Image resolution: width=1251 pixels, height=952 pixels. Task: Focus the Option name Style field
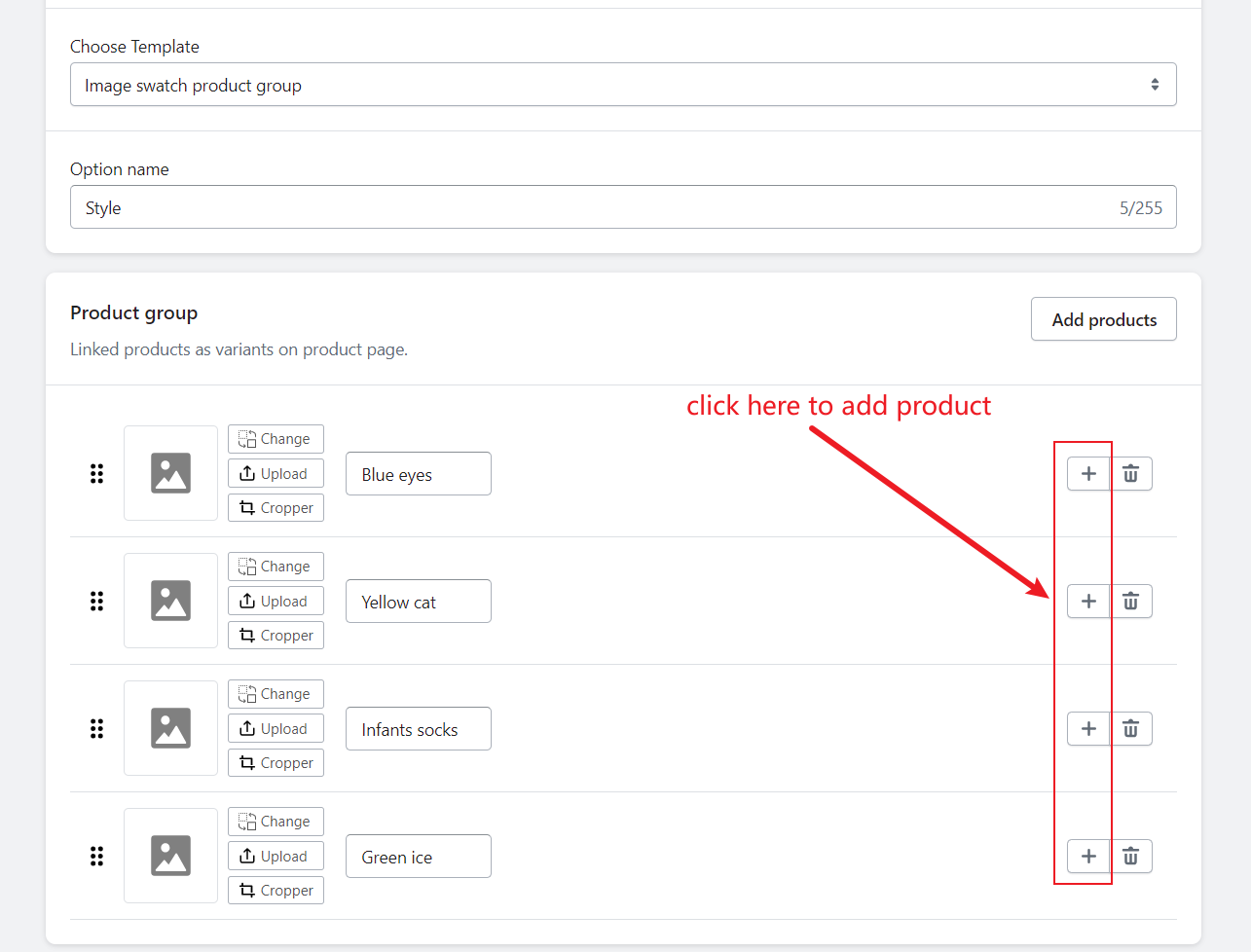pos(594,207)
